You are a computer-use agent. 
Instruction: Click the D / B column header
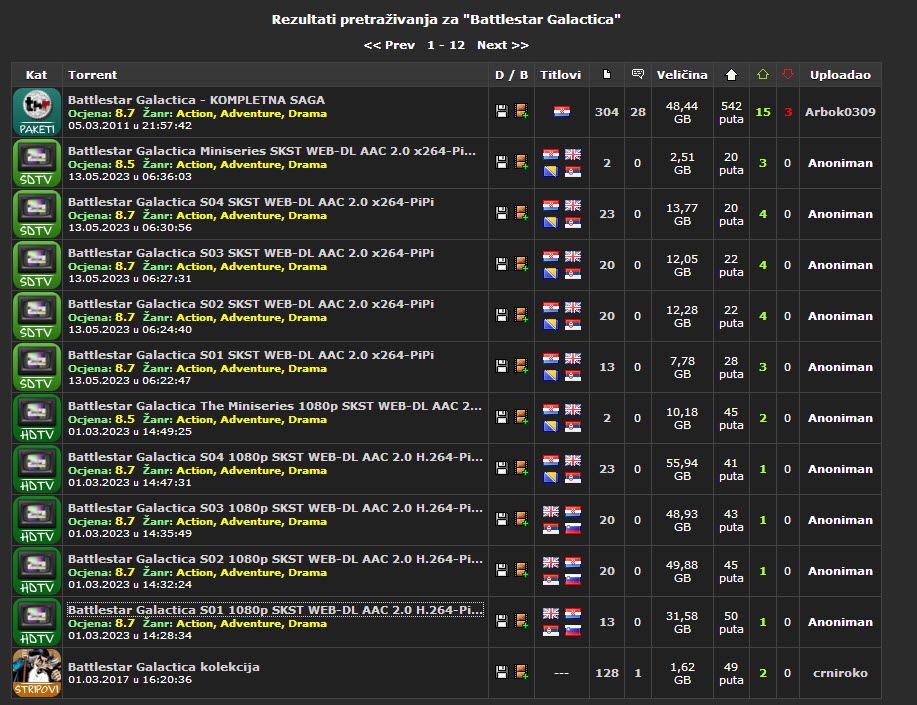511,75
